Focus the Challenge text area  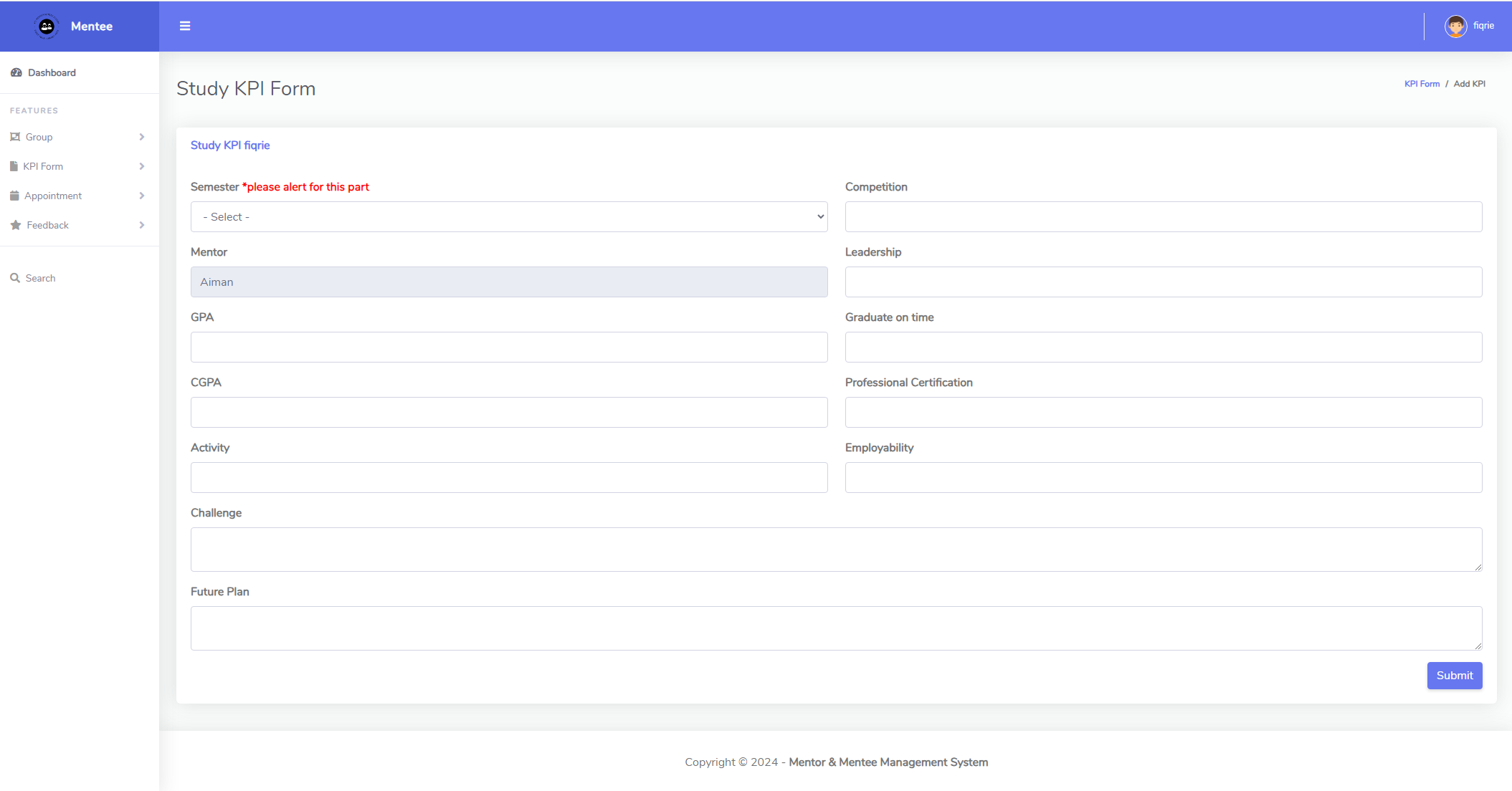click(836, 550)
